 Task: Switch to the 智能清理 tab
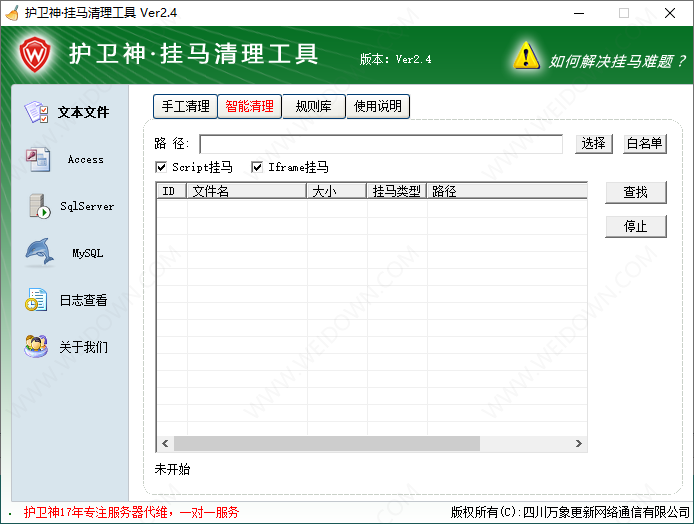(x=250, y=106)
